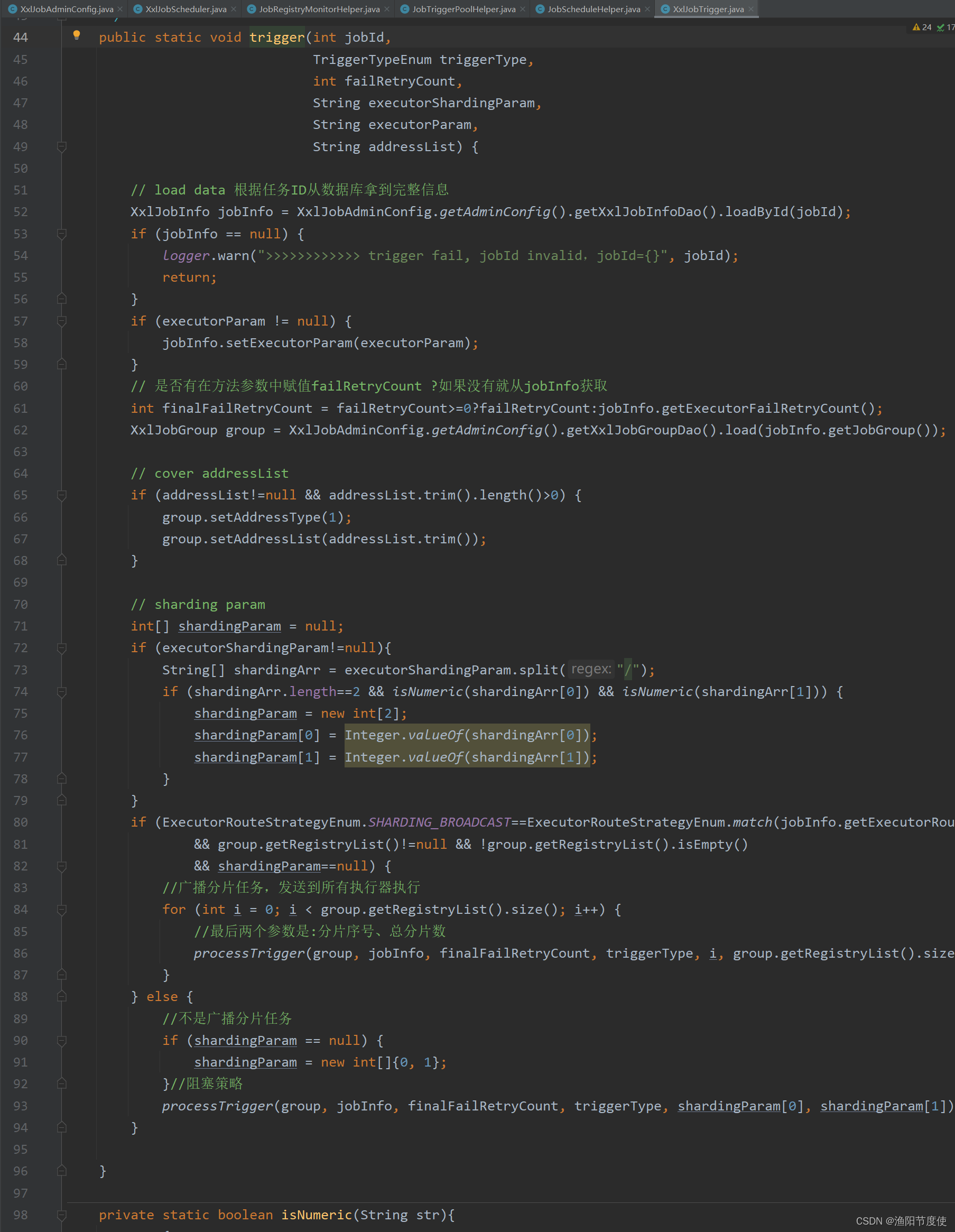Click highlighted 'Integer.valueOf(shardingArr[1])' on line 77

[467, 757]
